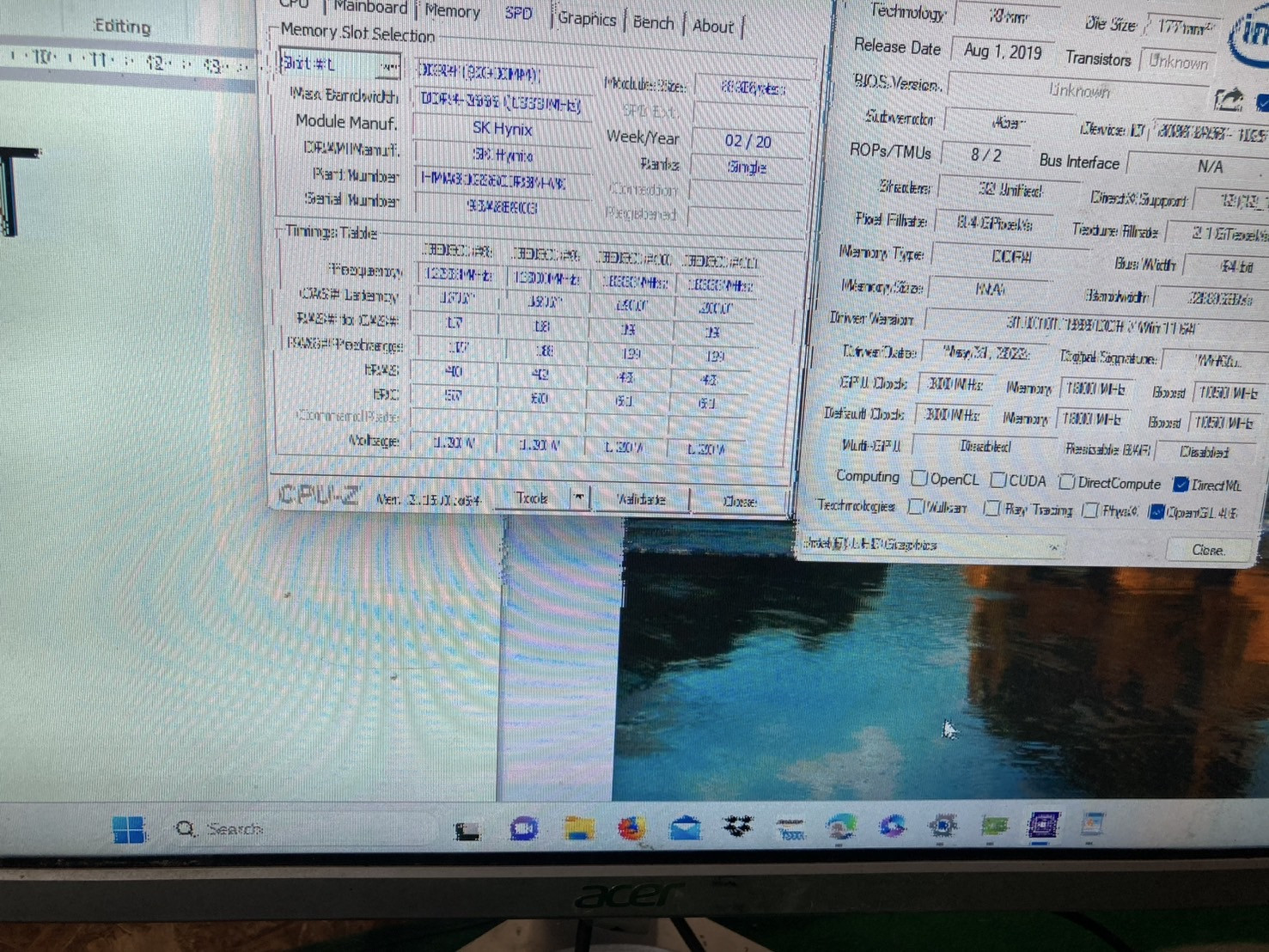Click the Ranks Single value in CPU-Z
This screenshot has height=952, width=1269.
point(746,167)
